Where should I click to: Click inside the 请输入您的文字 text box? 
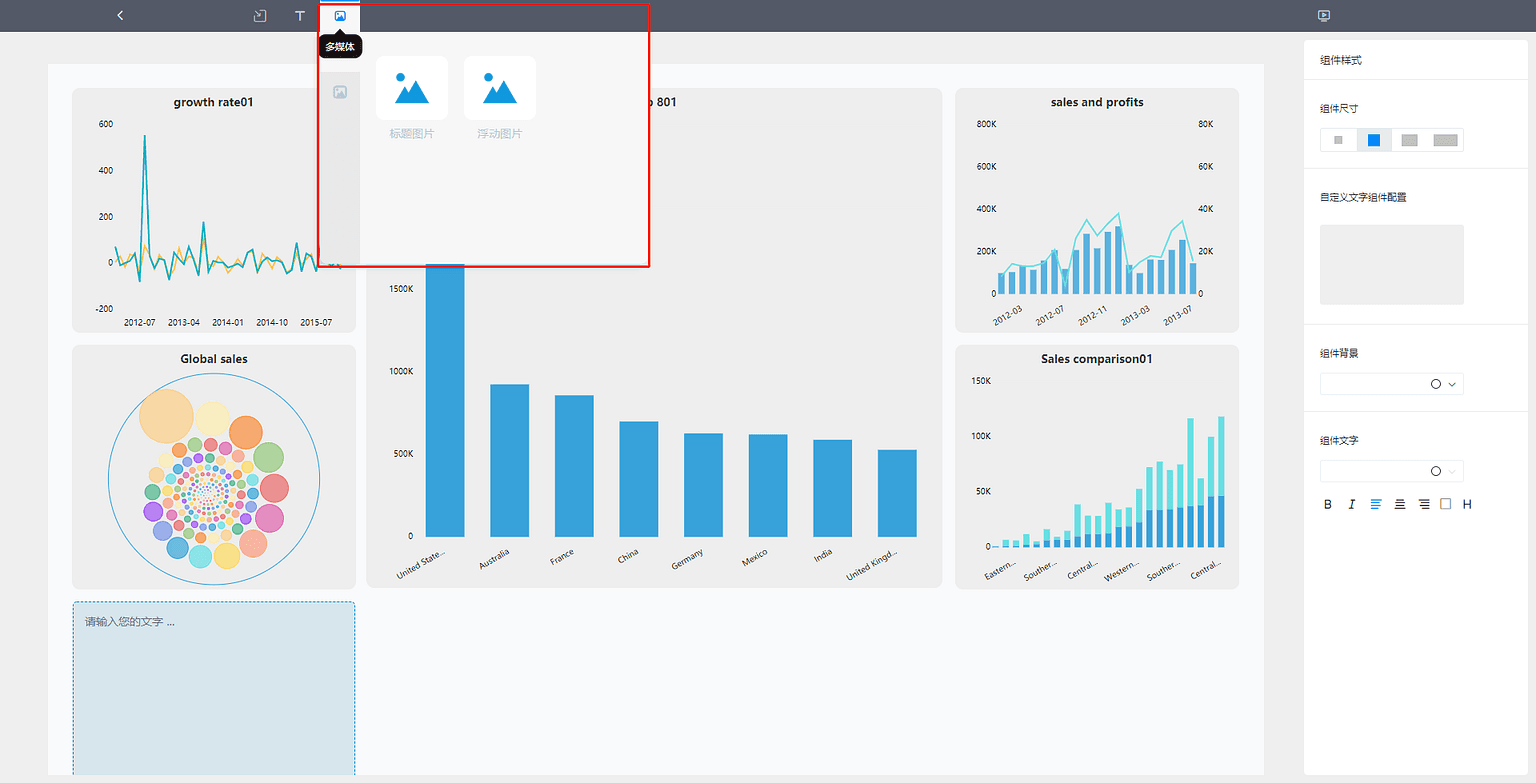point(214,688)
